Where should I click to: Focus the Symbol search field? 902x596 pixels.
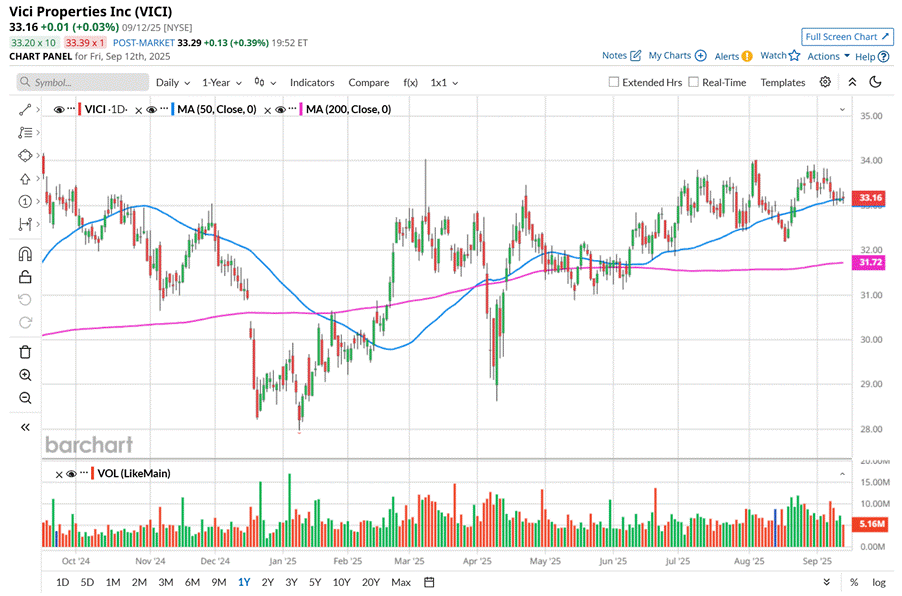[82, 82]
